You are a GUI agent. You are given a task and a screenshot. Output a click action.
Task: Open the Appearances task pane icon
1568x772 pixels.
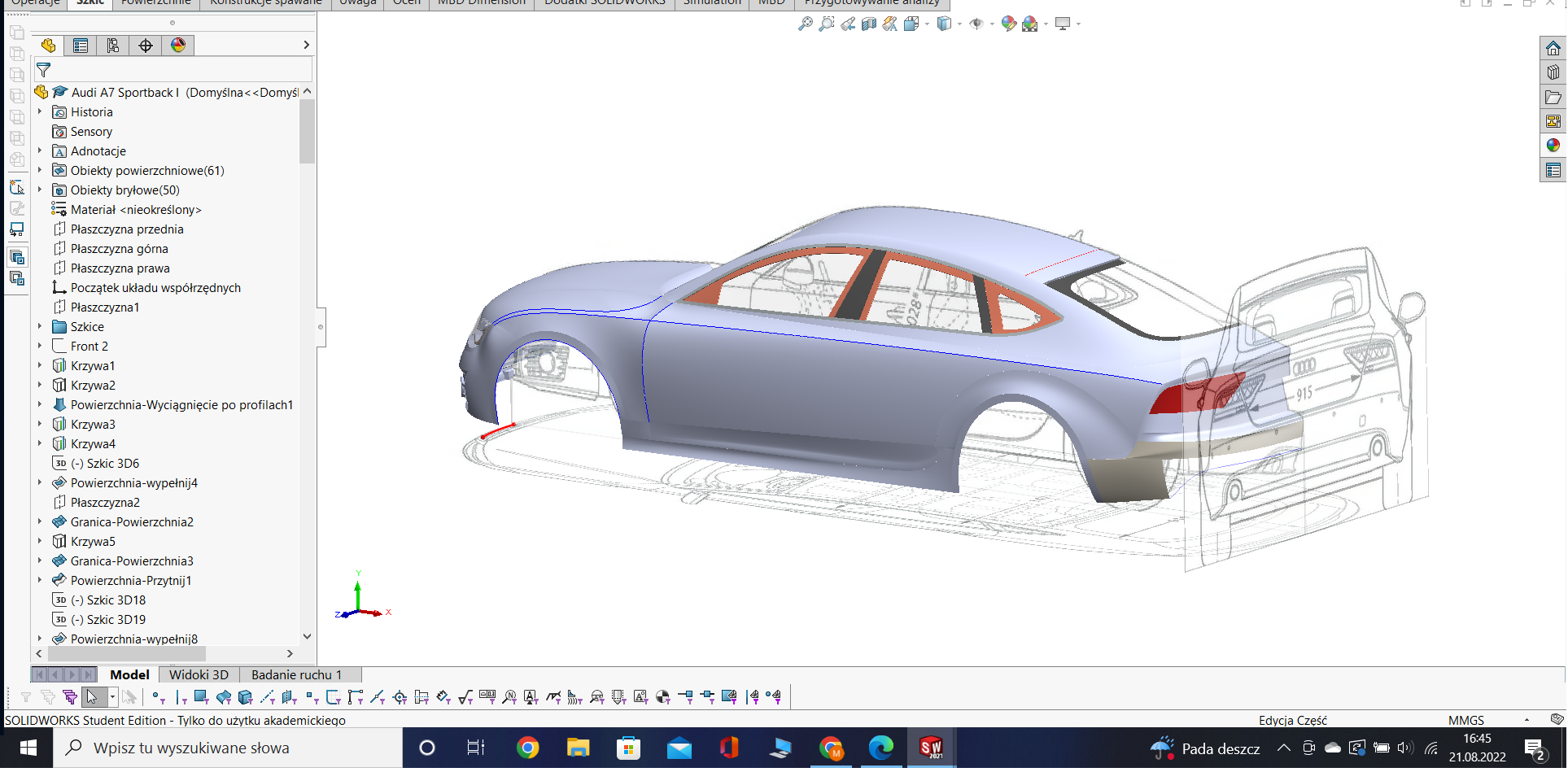click(x=1553, y=146)
